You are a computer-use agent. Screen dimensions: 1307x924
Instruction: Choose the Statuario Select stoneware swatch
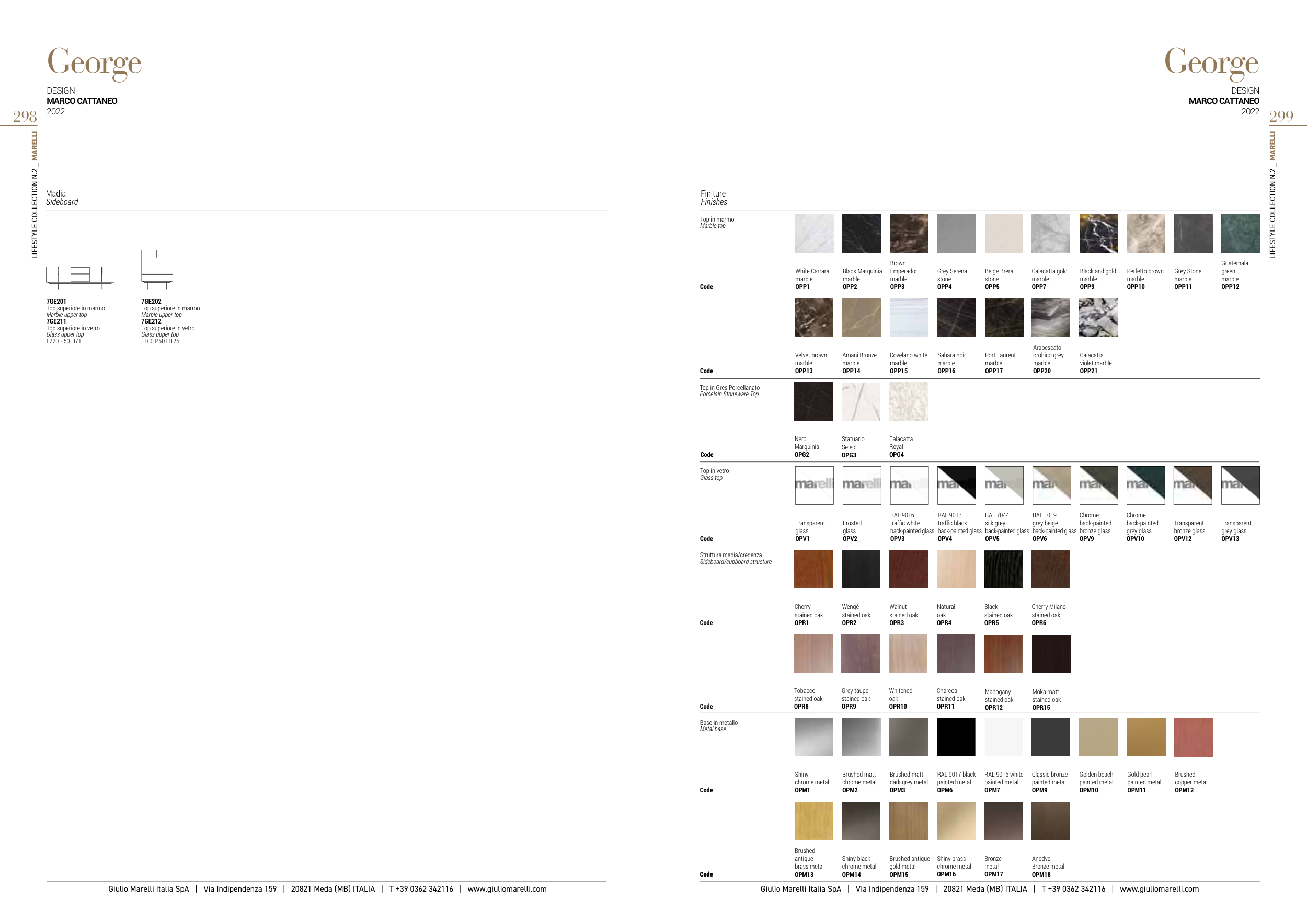click(861, 401)
